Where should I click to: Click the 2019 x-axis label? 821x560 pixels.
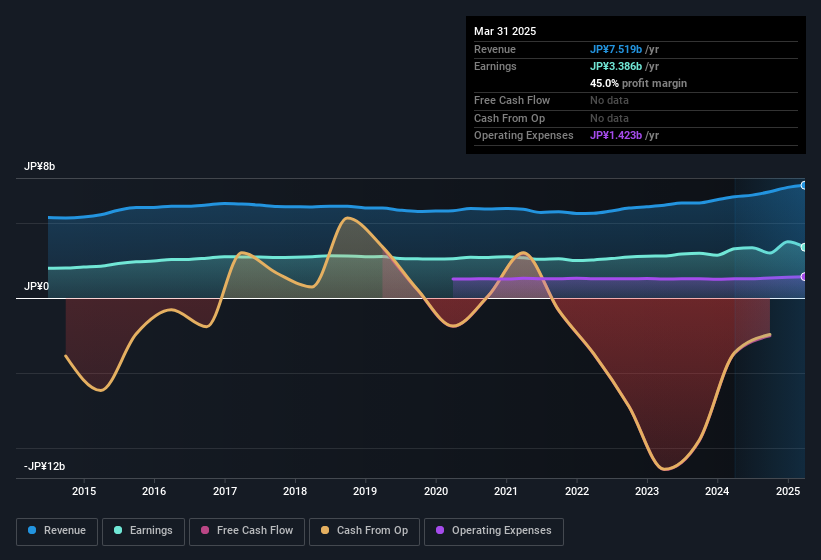365,491
